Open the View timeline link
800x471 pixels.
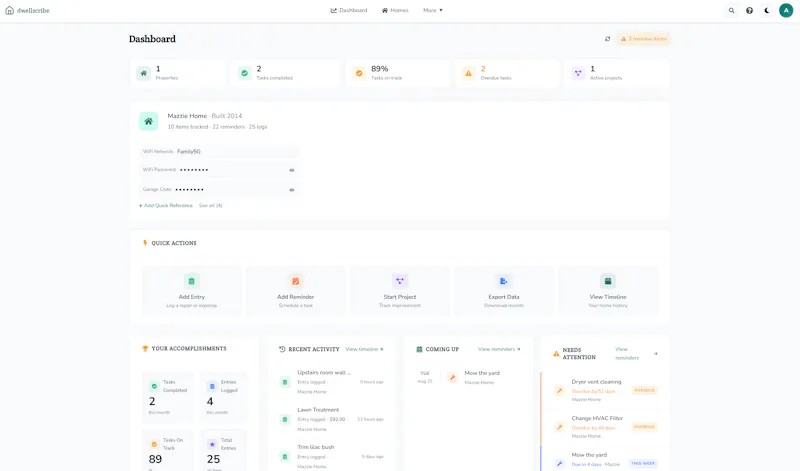point(364,349)
